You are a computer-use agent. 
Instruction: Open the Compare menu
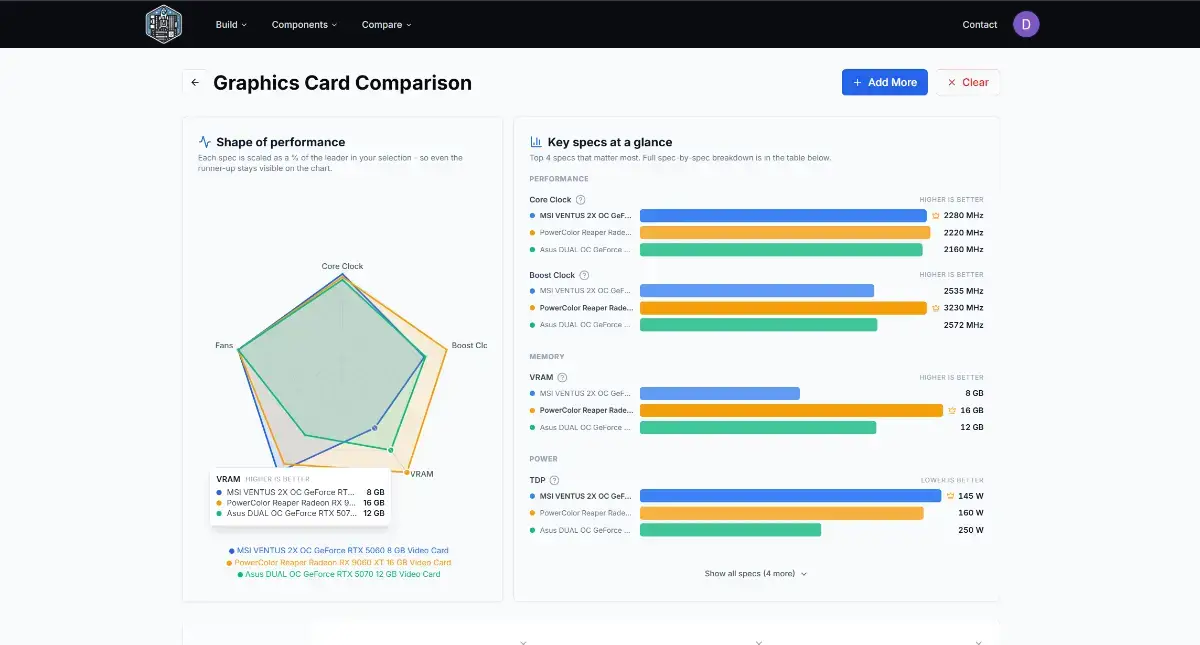pos(386,24)
